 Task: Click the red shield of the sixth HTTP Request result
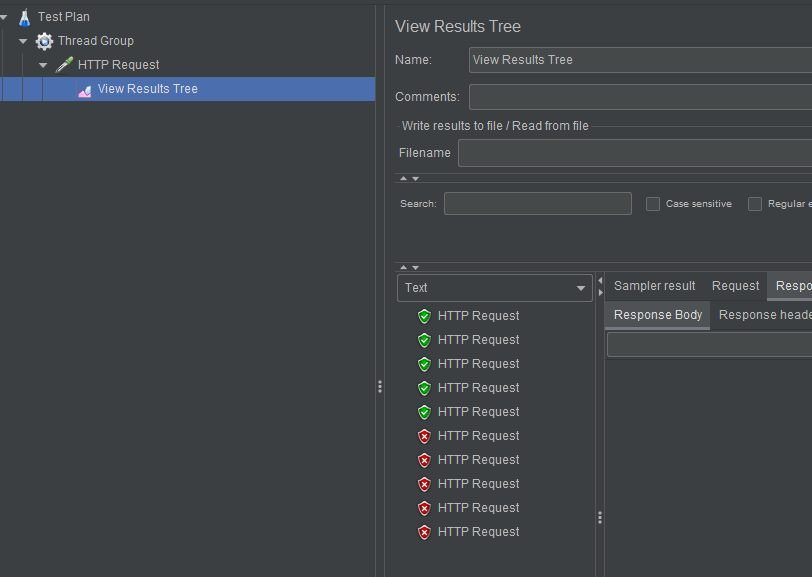tap(424, 436)
